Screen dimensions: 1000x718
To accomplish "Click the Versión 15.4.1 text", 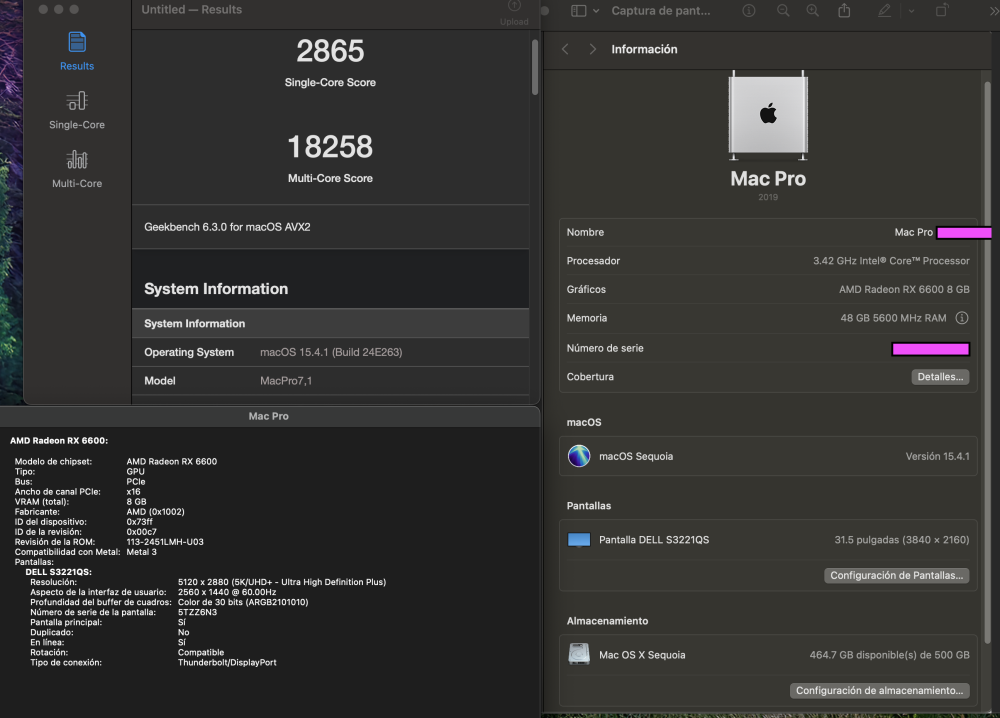I will pyautogui.click(x=938, y=457).
